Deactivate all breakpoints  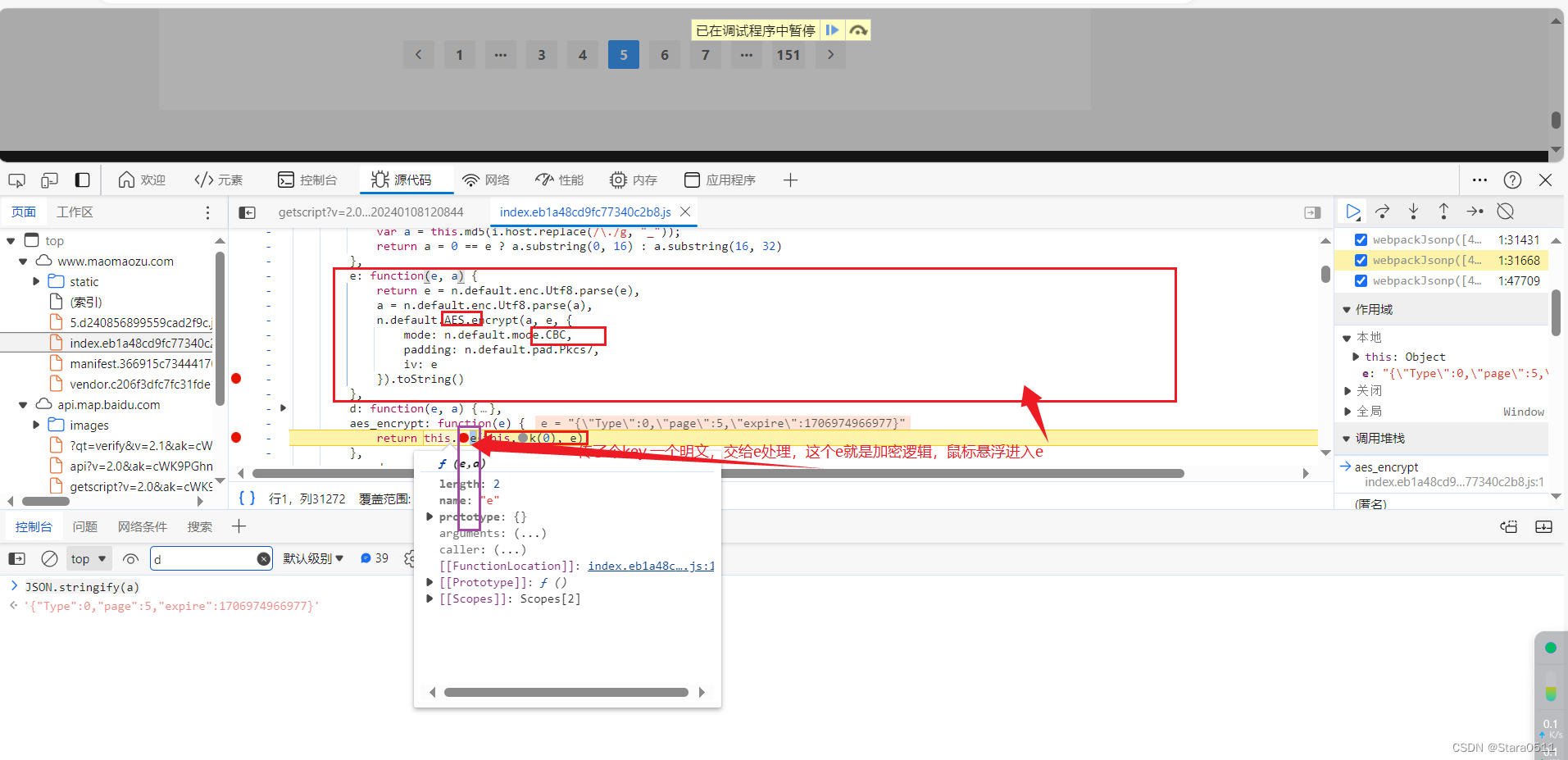pos(1505,212)
